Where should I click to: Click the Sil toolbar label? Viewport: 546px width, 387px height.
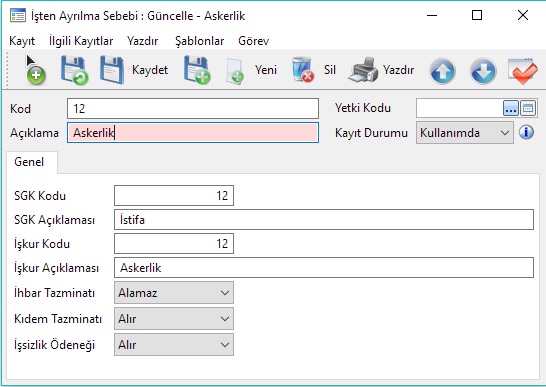pos(329,70)
